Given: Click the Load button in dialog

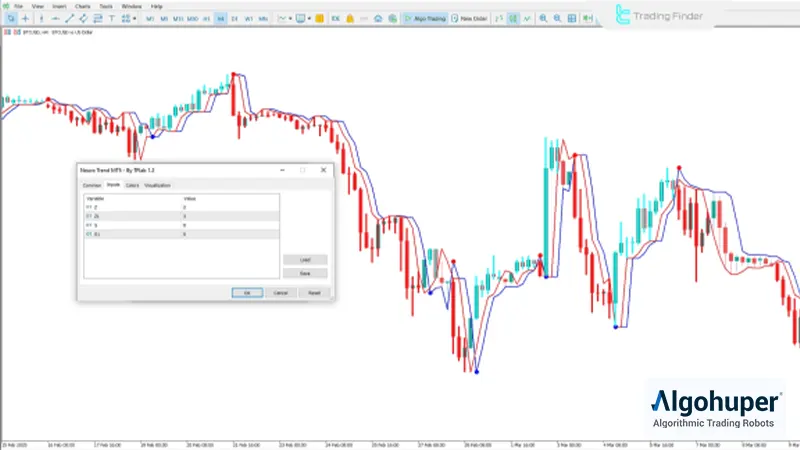Looking at the screenshot, I should [305, 260].
